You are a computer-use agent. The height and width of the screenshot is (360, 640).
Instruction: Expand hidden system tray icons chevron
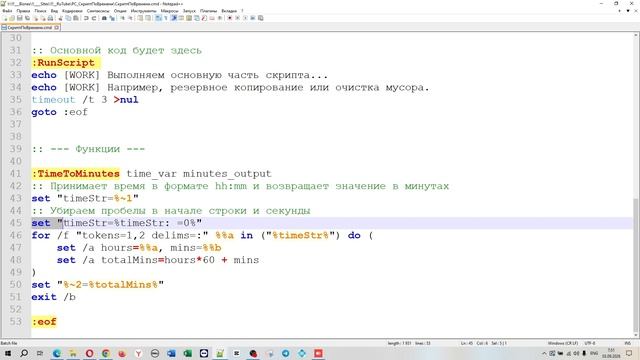[544, 353]
